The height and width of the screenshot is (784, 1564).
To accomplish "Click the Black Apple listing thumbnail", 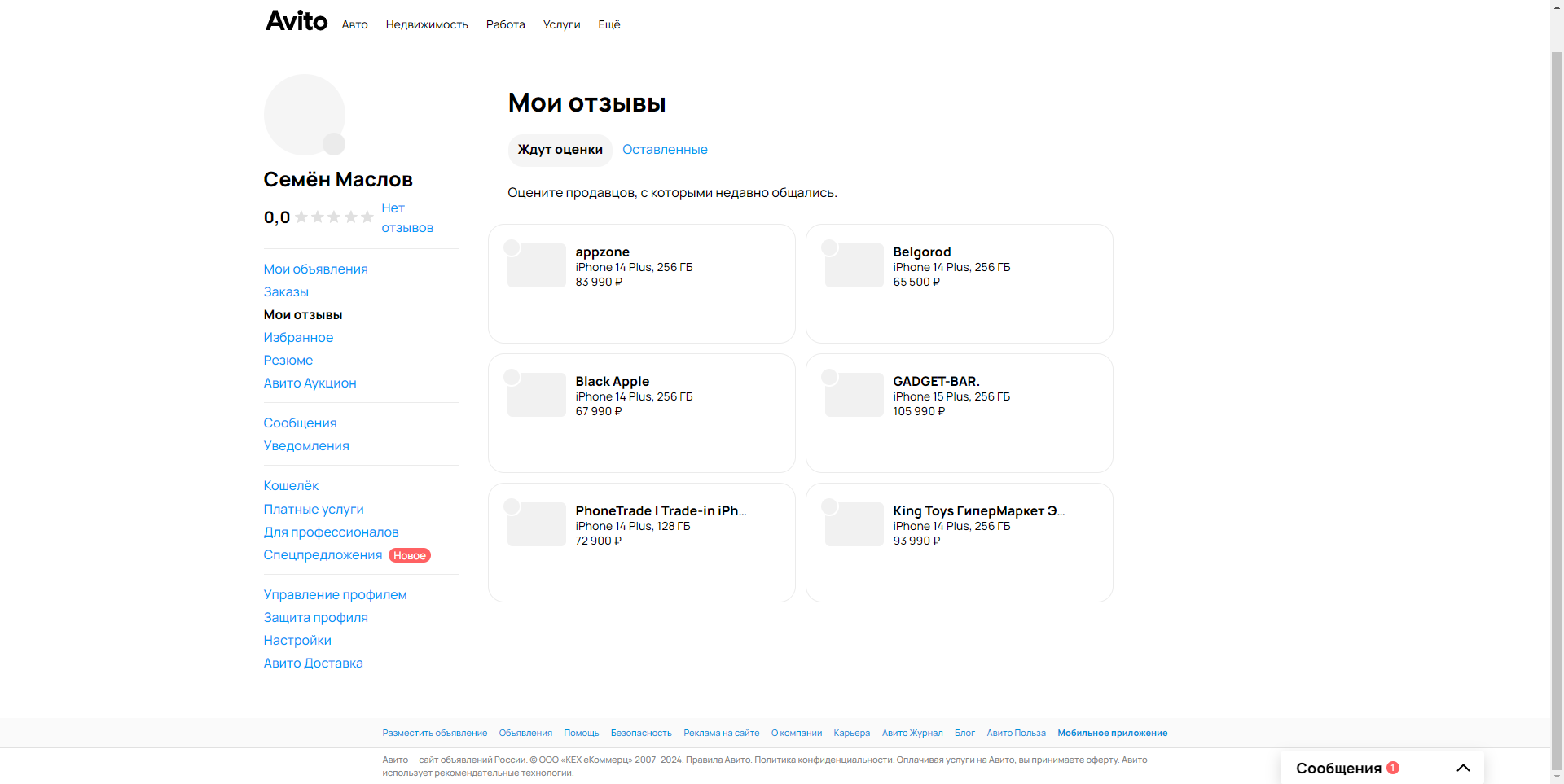I will coord(537,395).
